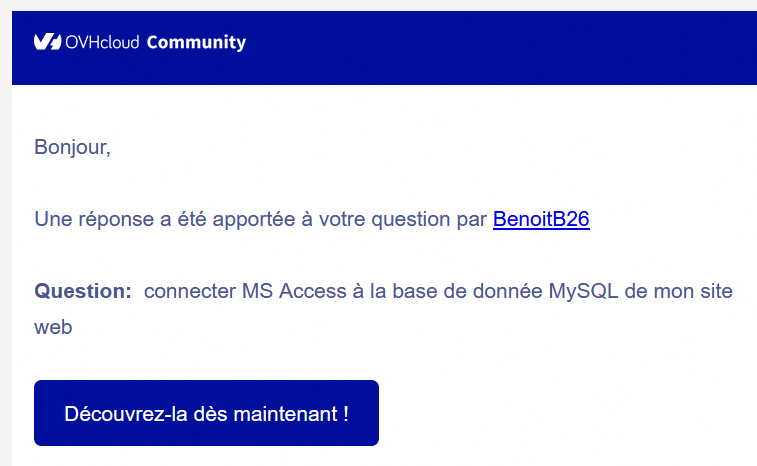Click the bold "Question:" label

tap(83, 292)
